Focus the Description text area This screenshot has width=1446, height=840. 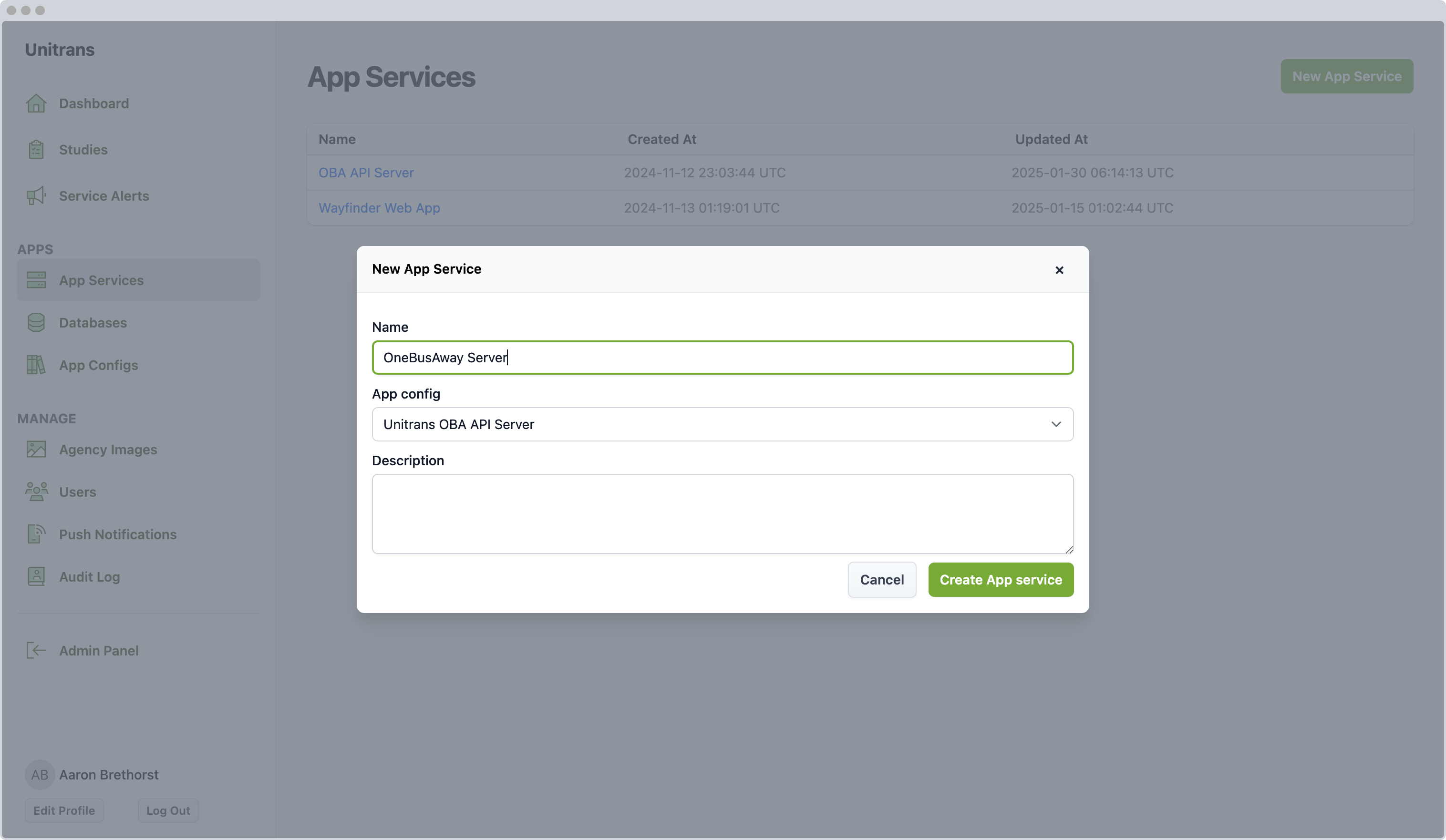click(722, 513)
